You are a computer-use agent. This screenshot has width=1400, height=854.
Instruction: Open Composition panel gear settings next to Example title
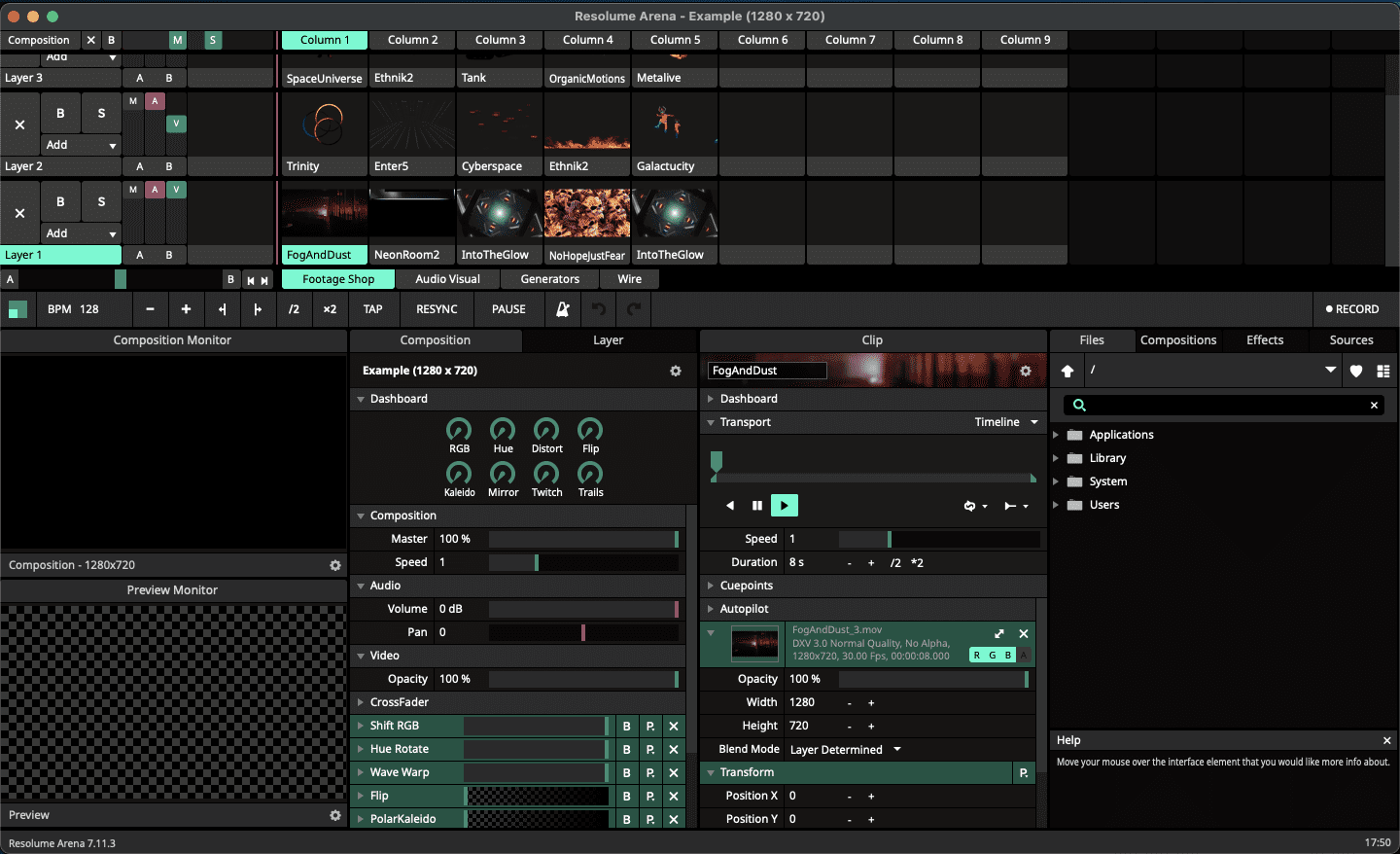(676, 371)
